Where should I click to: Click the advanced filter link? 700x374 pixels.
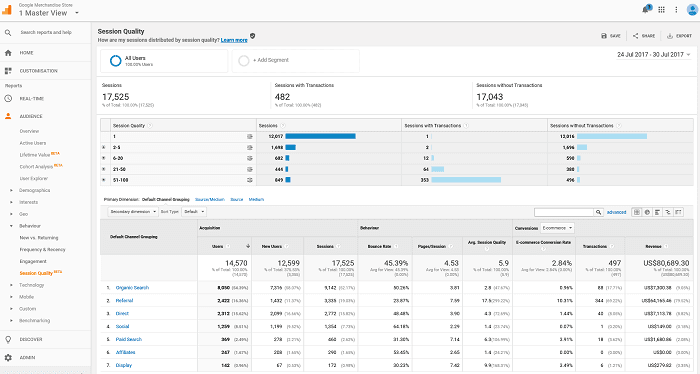point(617,212)
